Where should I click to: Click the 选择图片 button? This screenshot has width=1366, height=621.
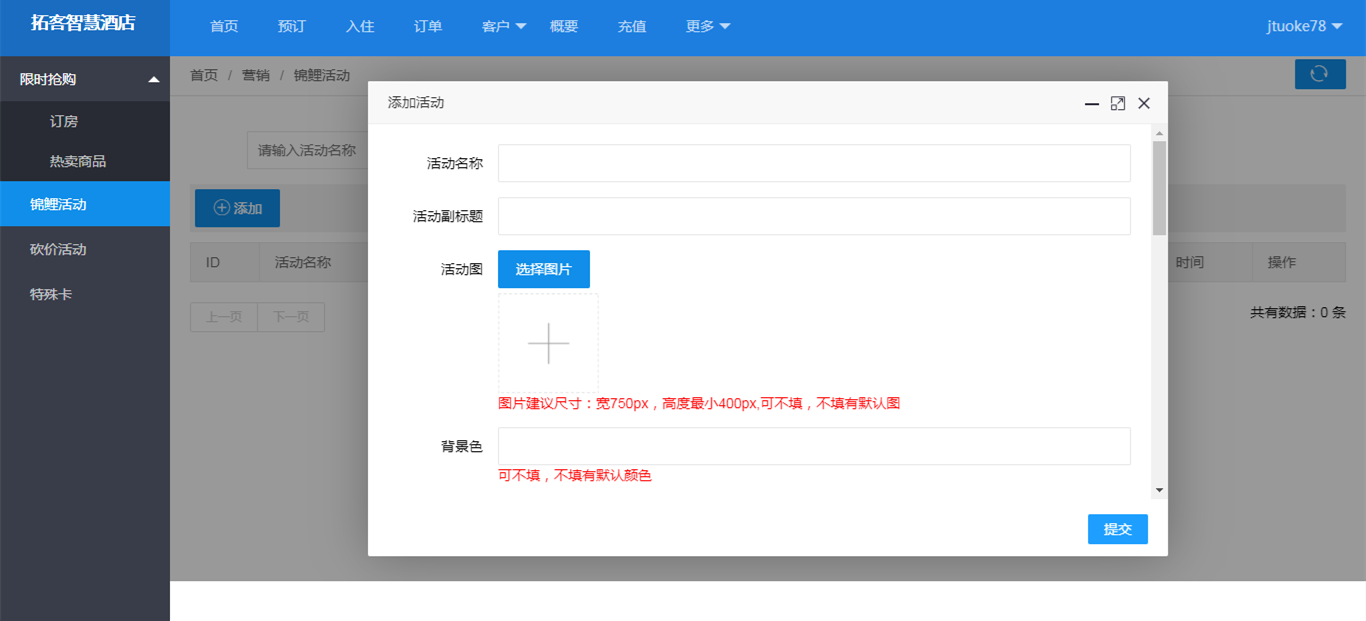pos(544,269)
